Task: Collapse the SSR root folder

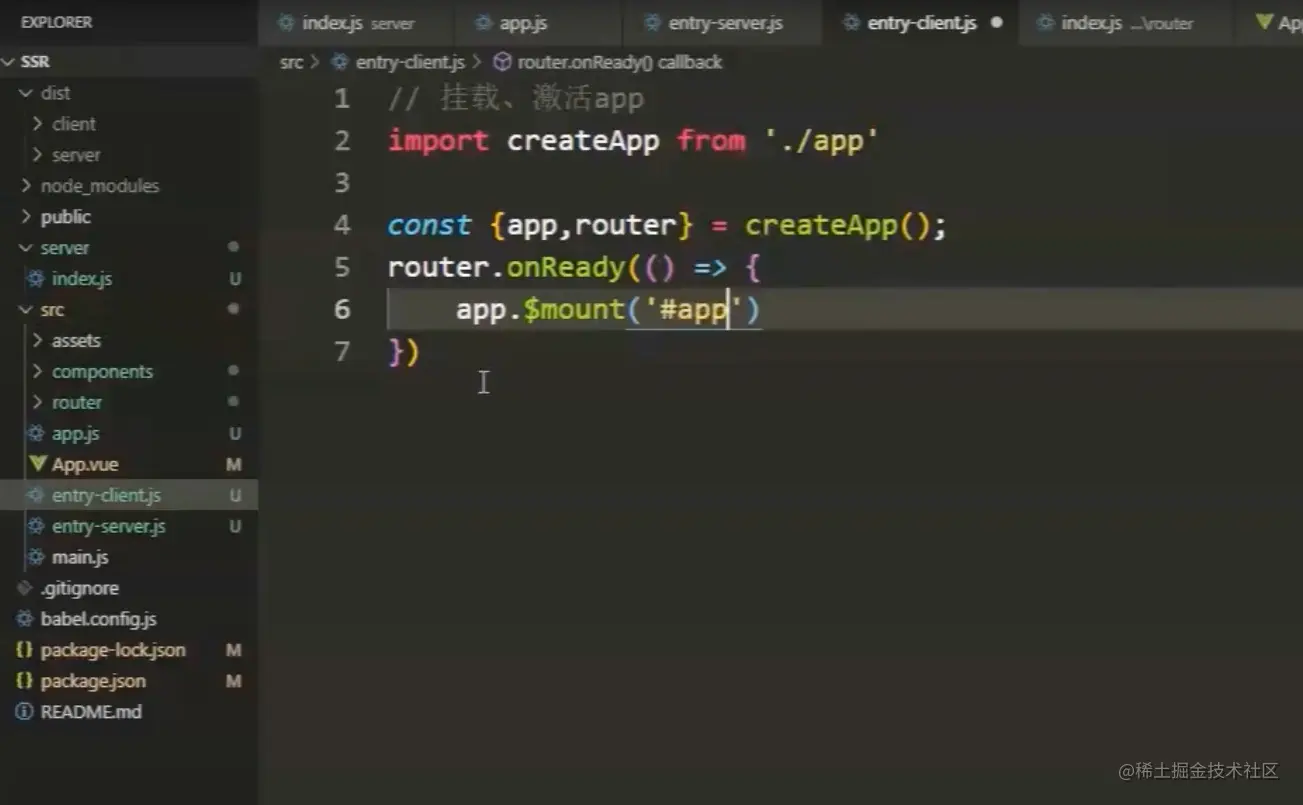Action: 8,62
